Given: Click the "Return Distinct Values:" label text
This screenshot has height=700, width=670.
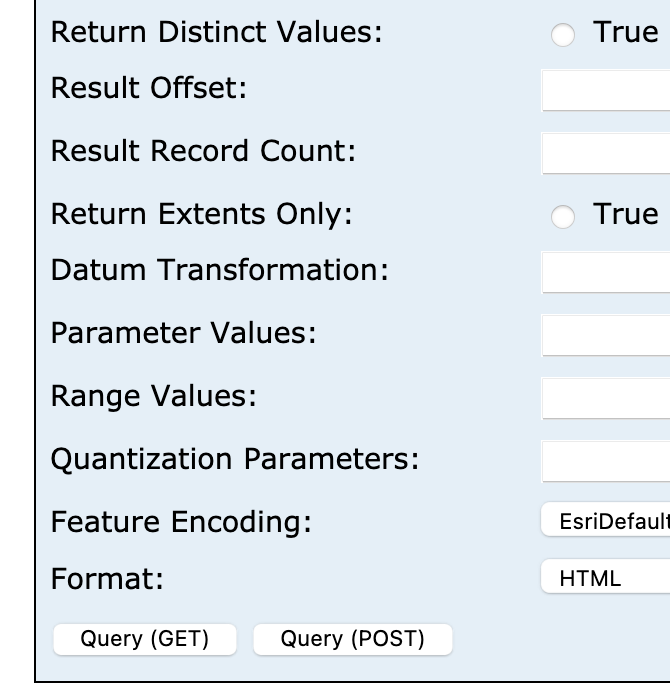Looking at the screenshot, I should [x=216, y=32].
